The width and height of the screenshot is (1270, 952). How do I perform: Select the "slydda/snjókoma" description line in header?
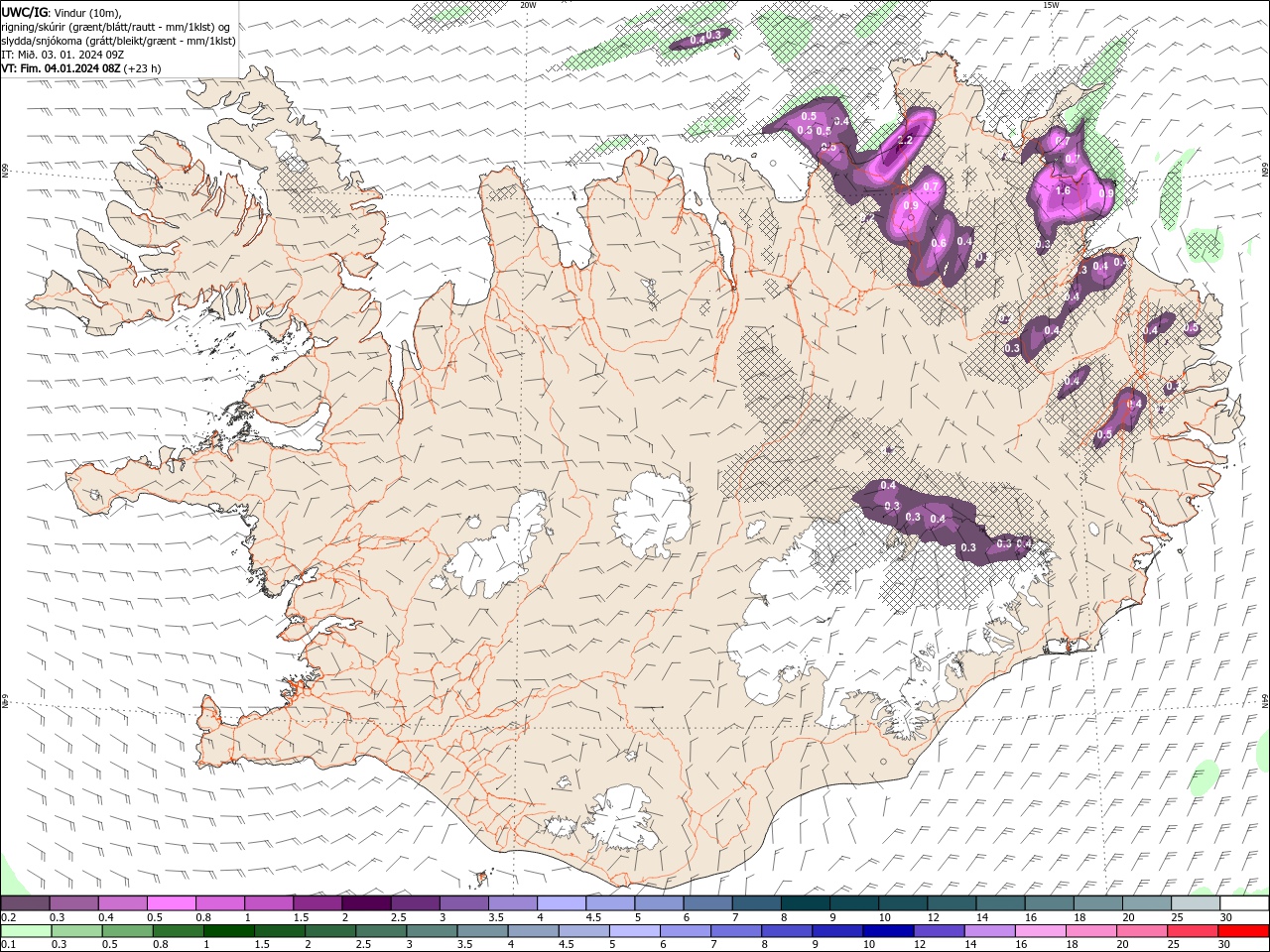[x=119, y=41]
